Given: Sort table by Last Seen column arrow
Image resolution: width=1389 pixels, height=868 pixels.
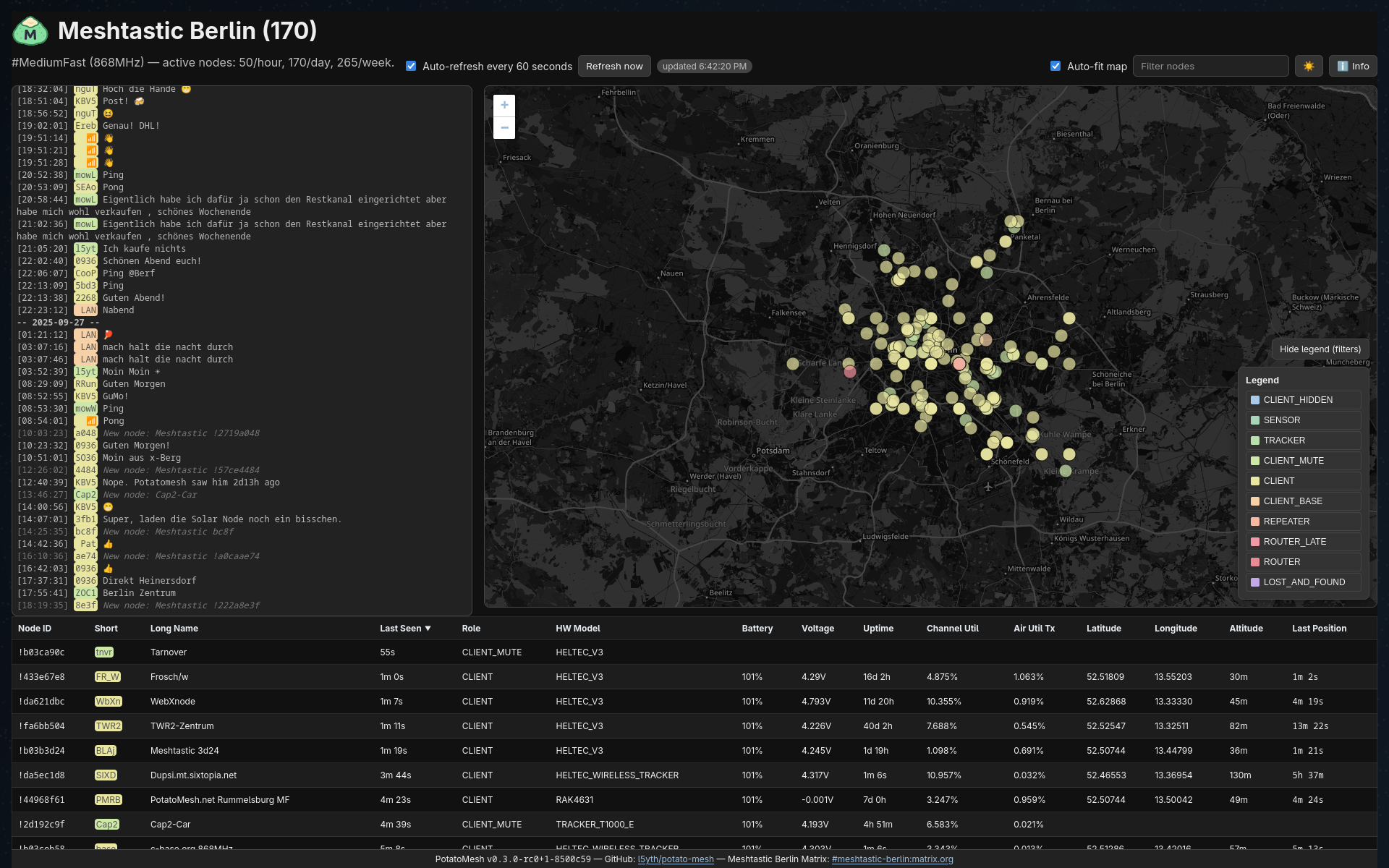Looking at the screenshot, I should tap(428, 629).
